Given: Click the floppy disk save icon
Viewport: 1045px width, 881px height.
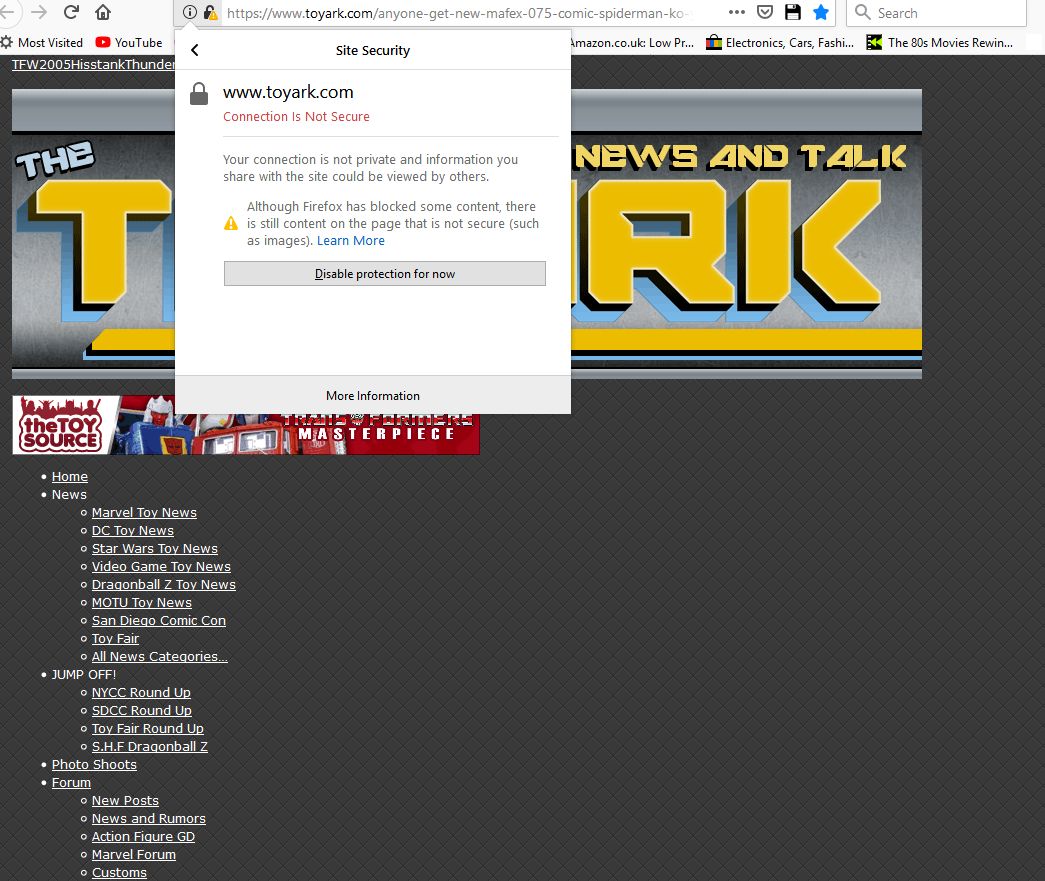Looking at the screenshot, I should pyautogui.click(x=793, y=13).
